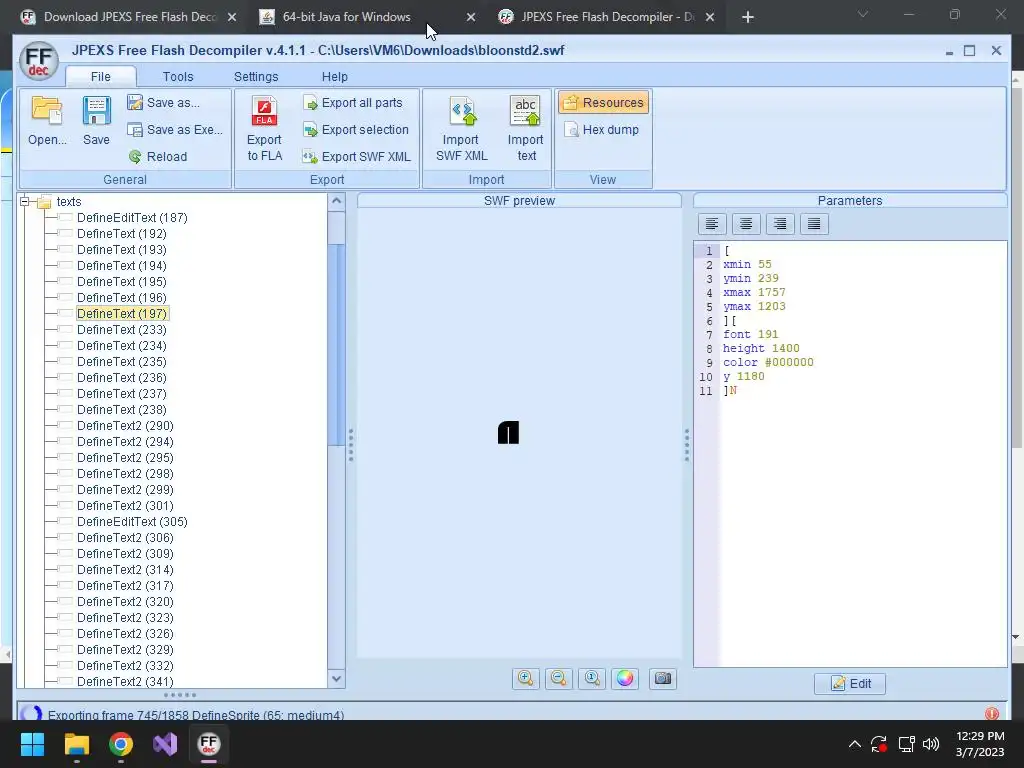Screen dimensions: 1024x768
Task: Click the FFDec application logo
Action: click(x=39, y=60)
